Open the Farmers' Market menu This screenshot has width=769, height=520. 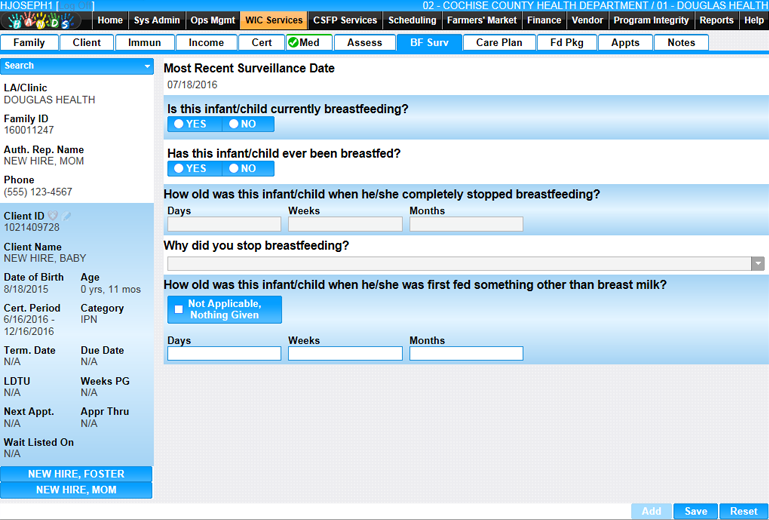tap(482, 20)
